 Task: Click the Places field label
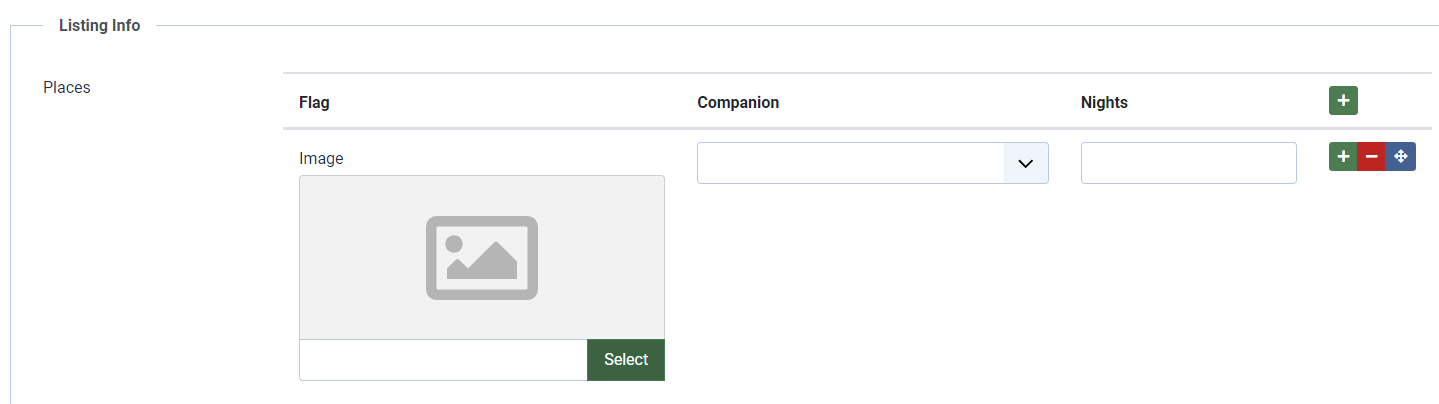[x=67, y=88]
